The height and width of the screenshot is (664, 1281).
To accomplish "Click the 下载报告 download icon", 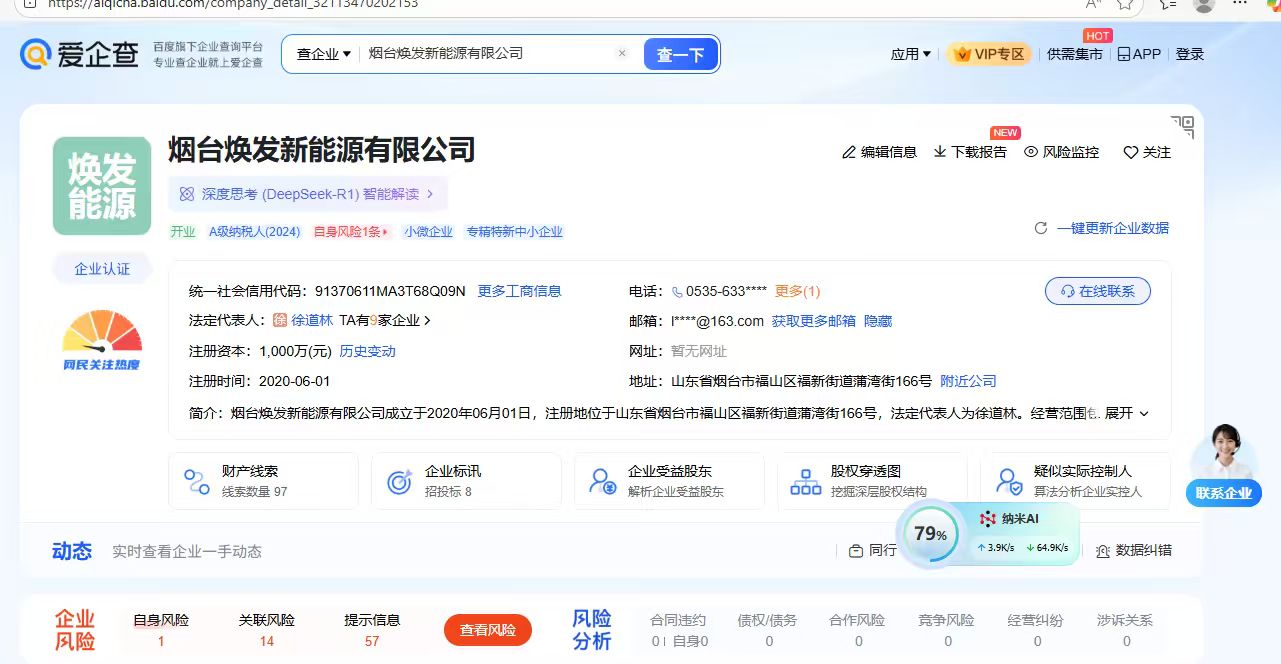I will tap(940, 152).
